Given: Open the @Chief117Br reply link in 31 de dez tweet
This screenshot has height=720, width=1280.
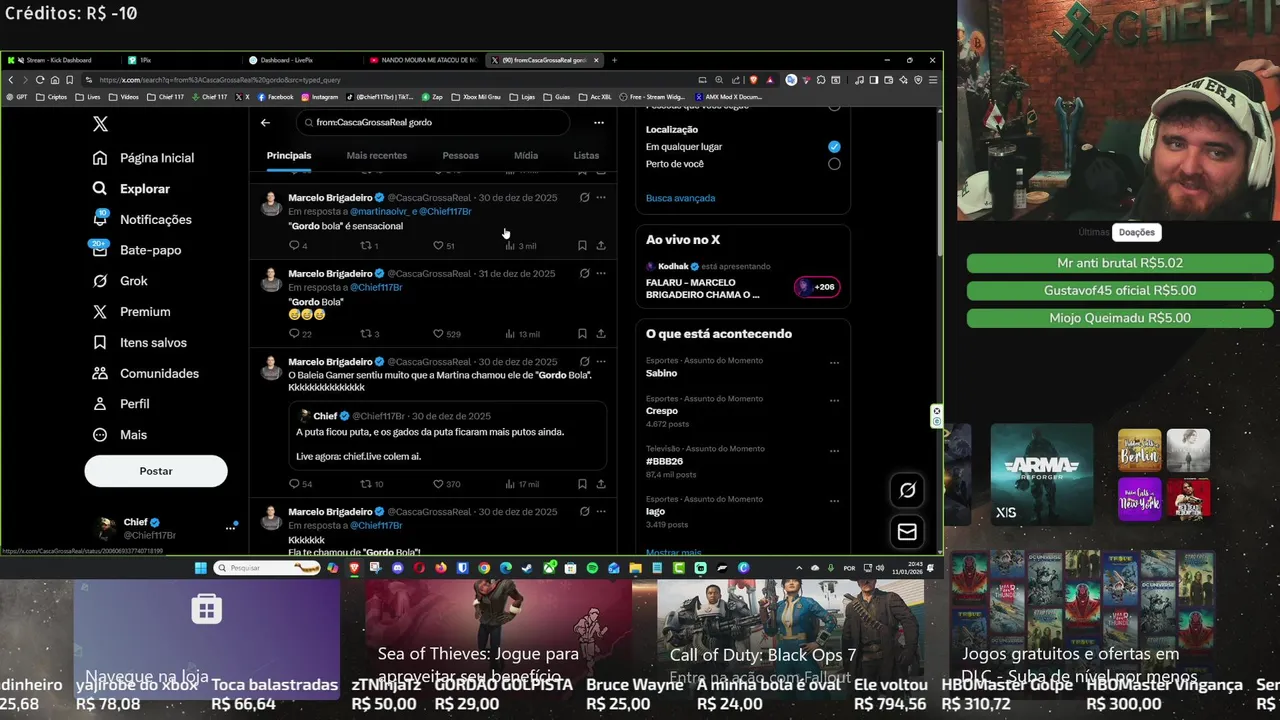Looking at the screenshot, I should coord(376,287).
